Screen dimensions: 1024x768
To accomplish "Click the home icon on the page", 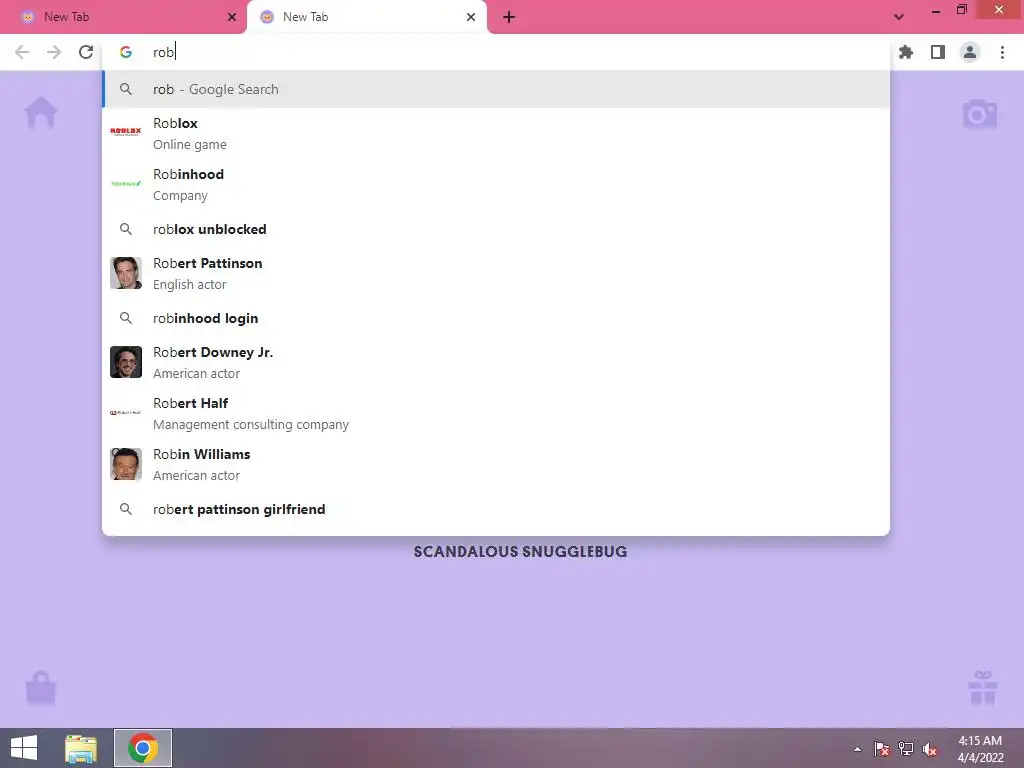I will click(40, 112).
